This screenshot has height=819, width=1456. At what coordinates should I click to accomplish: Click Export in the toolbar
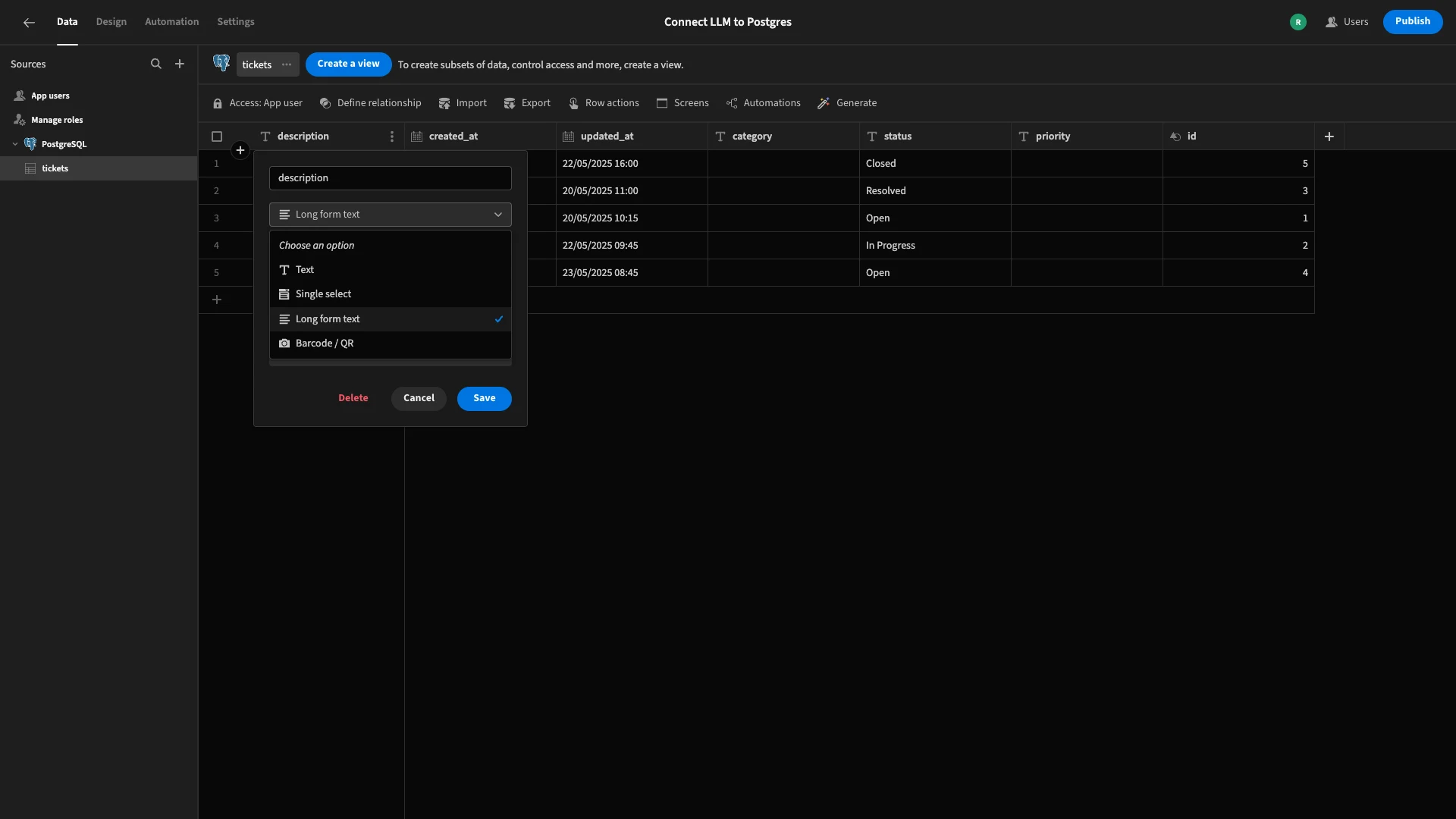pyautogui.click(x=527, y=103)
